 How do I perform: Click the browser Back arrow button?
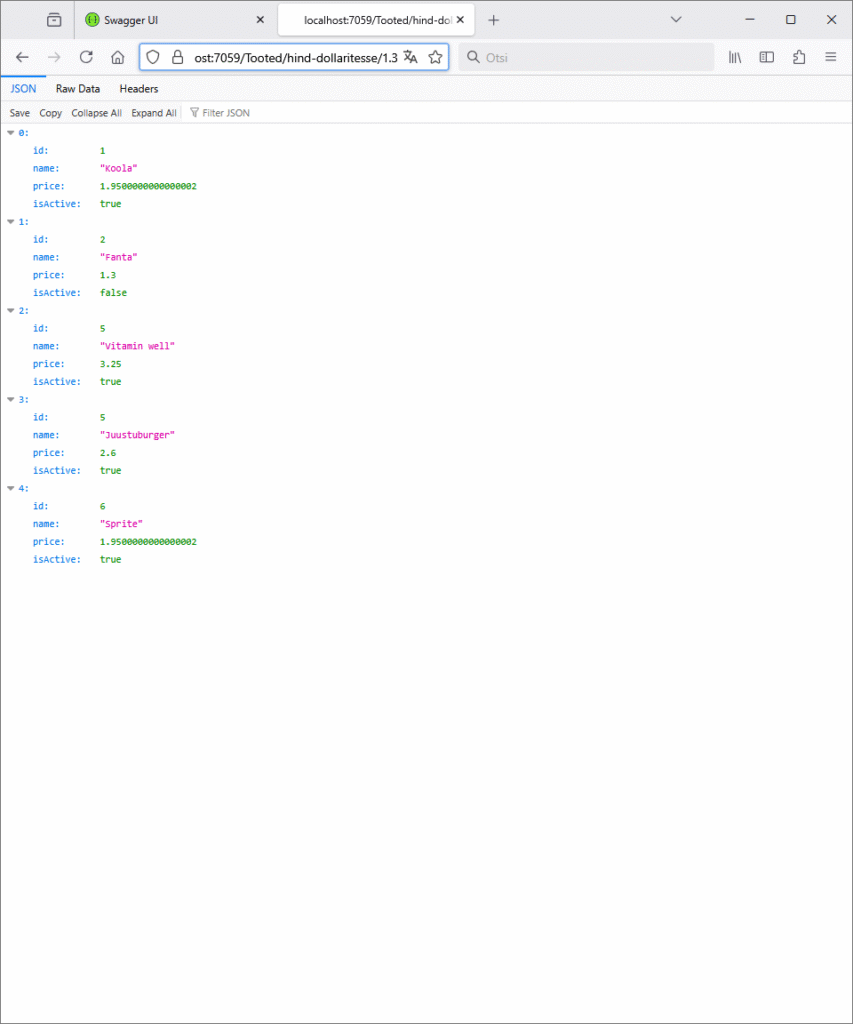pyautogui.click(x=22, y=57)
